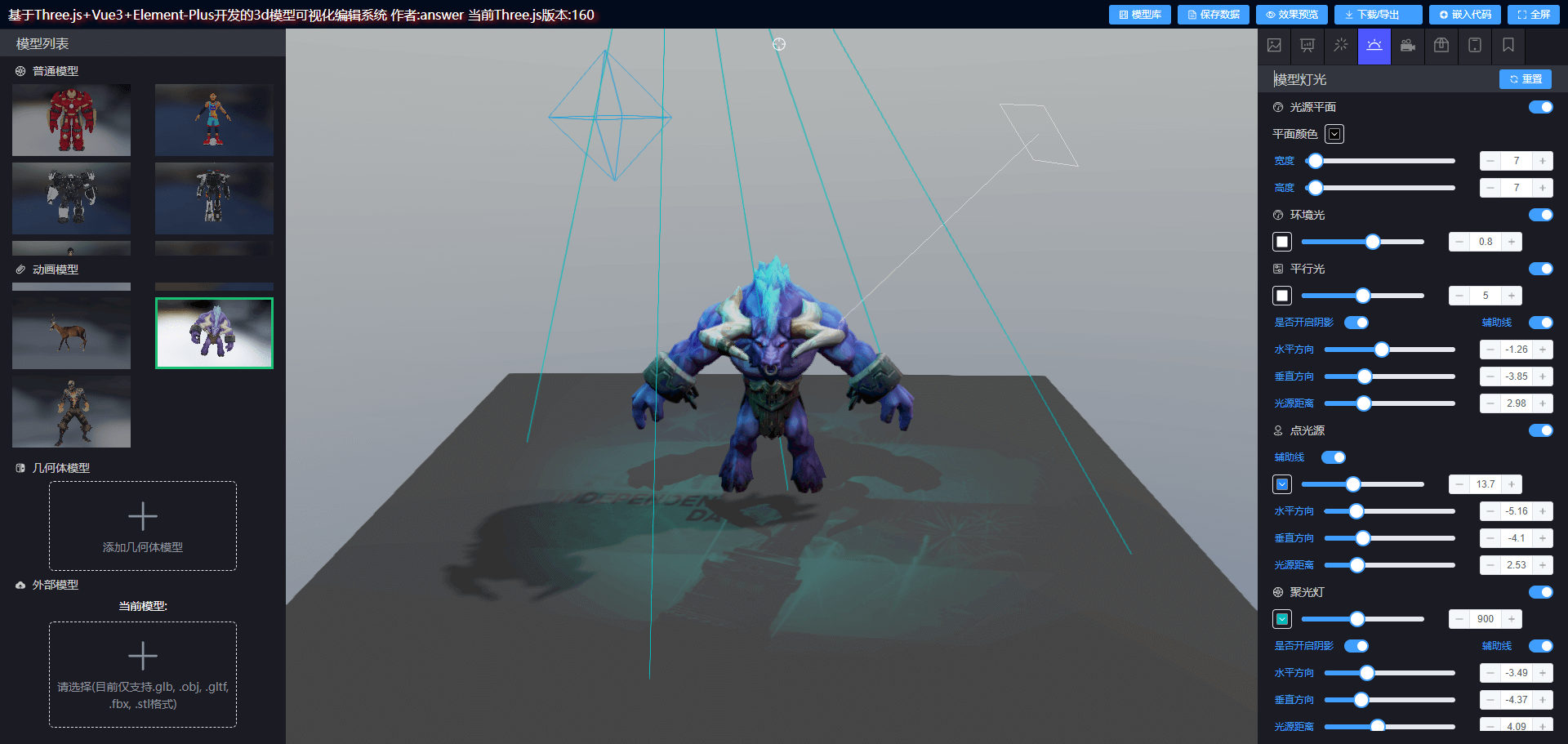
Task: Open the 平行光 white color picker
Action: click(1282, 296)
